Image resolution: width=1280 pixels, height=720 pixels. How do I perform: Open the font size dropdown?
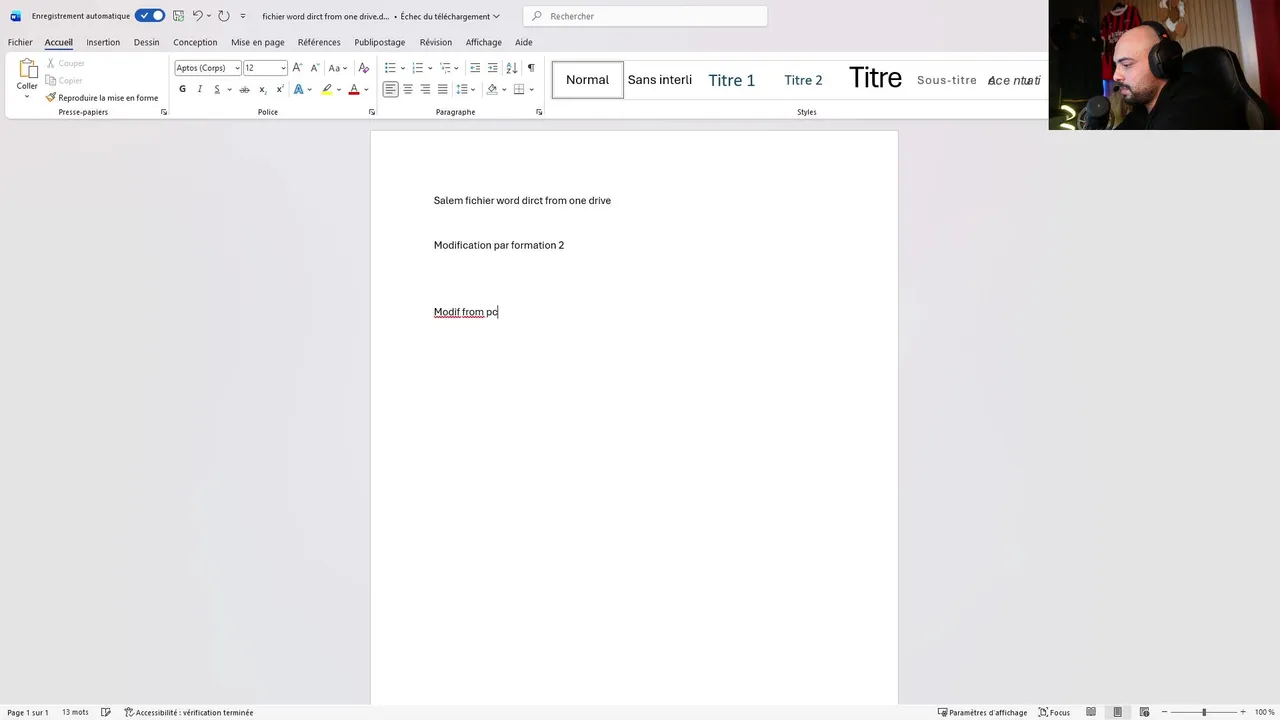pyautogui.click(x=283, y=68)
